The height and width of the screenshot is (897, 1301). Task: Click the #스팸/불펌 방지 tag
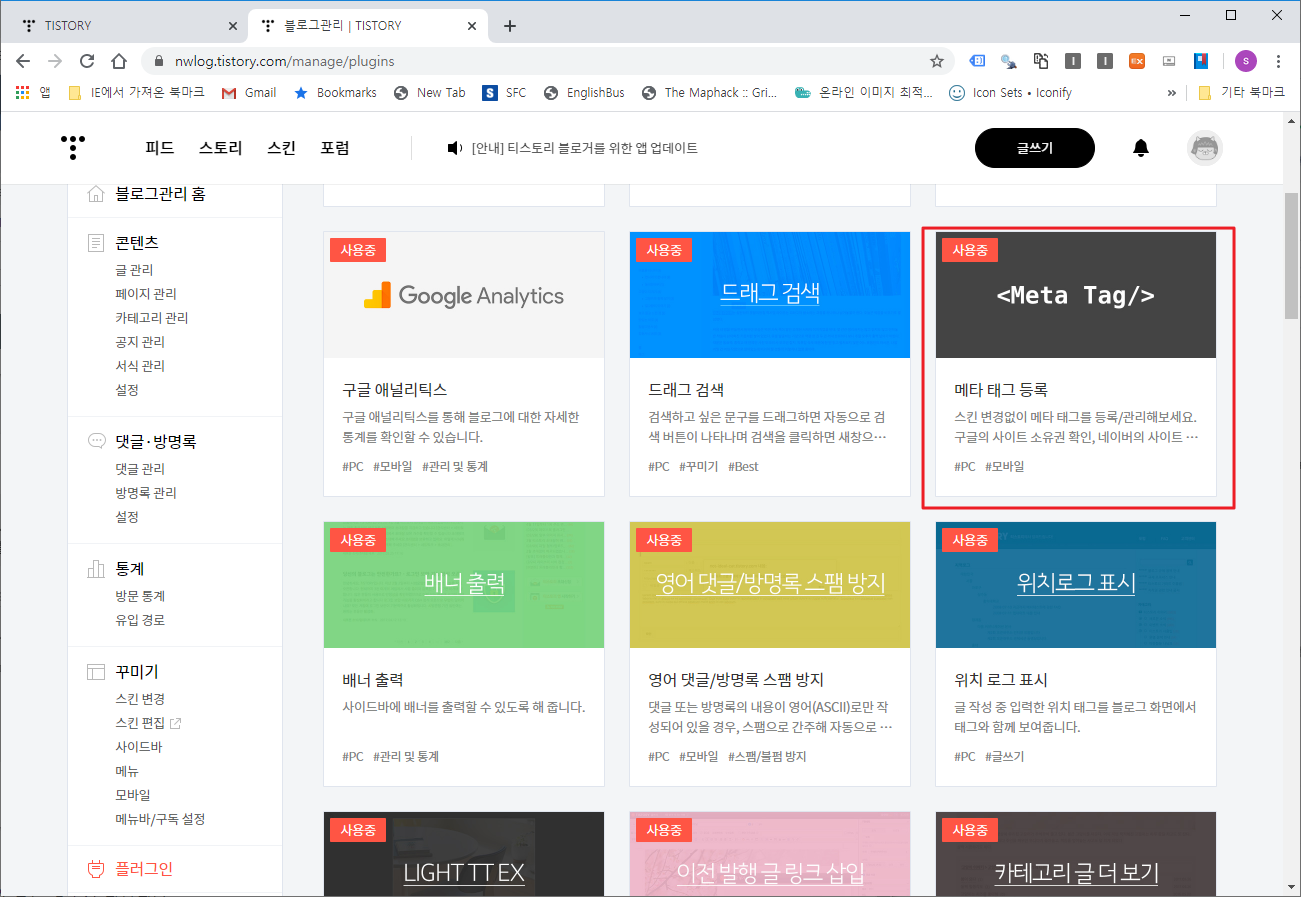tap(767, 757)
